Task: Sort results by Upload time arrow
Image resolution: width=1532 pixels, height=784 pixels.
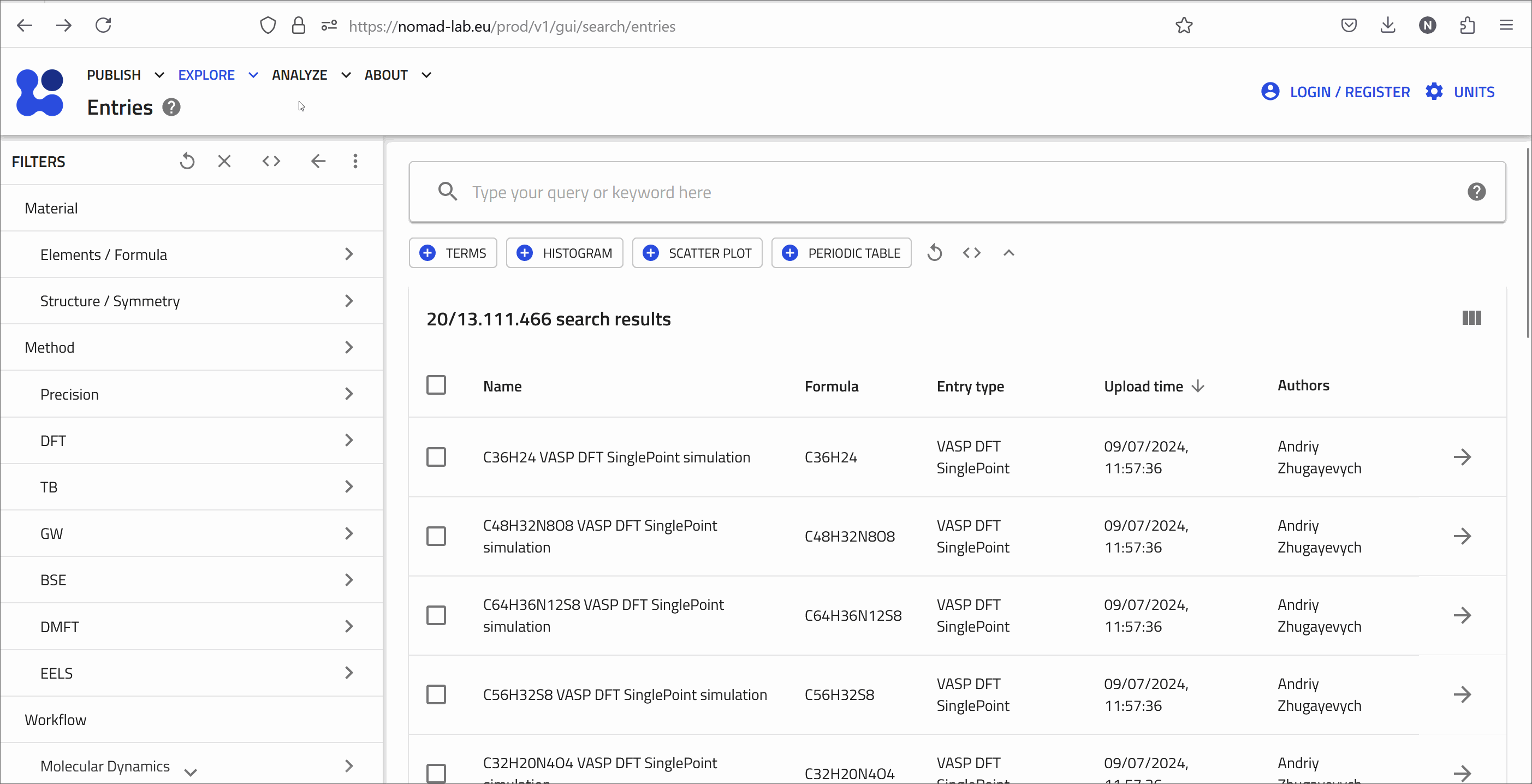Action: click(x=1198, y=386)
